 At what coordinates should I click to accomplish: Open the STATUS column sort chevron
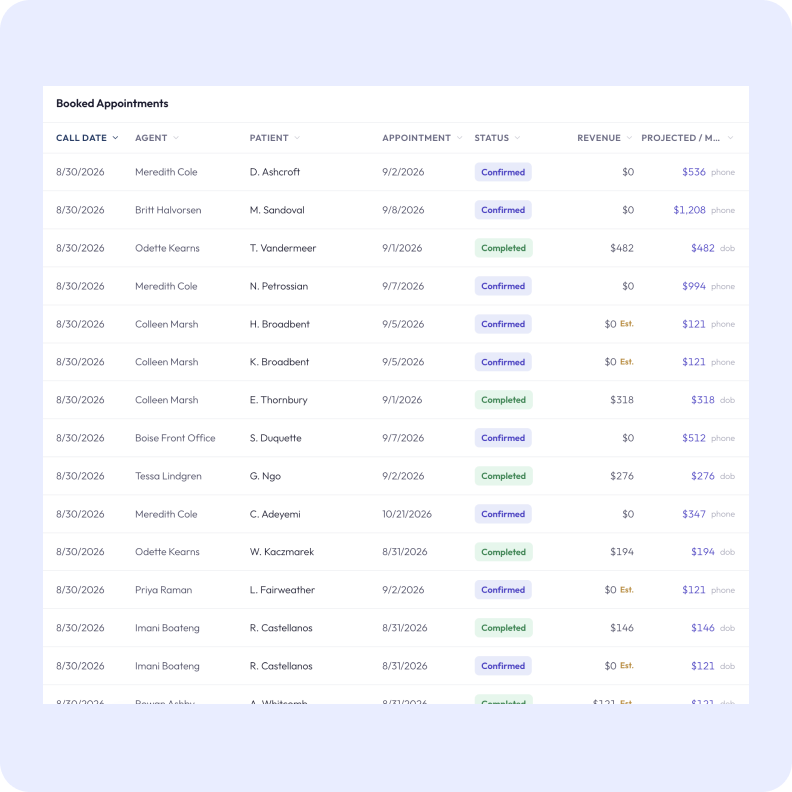517,138
